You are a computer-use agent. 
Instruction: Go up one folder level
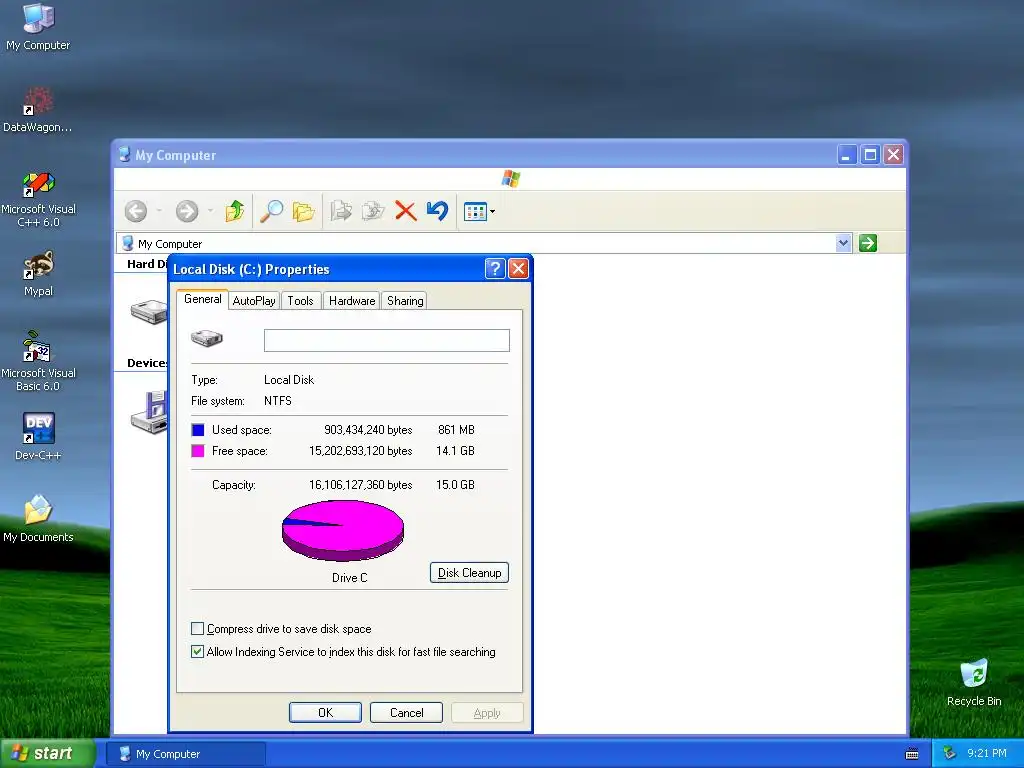[234, 211]
